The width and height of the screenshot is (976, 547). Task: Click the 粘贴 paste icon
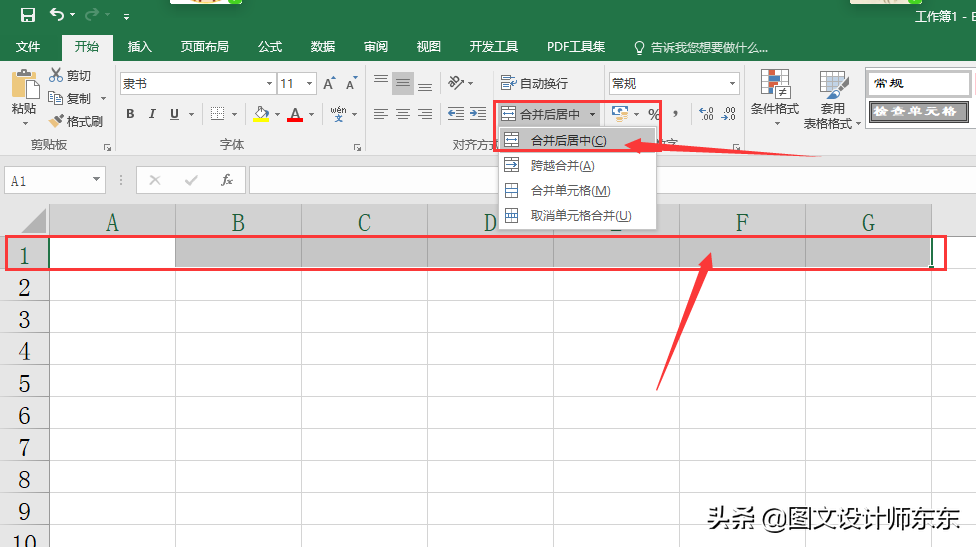[24, 85]
